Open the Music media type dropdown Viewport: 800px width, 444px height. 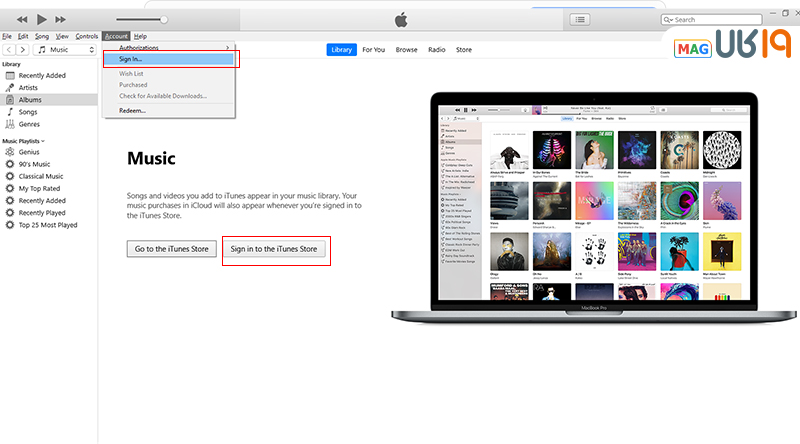(65, 49)
